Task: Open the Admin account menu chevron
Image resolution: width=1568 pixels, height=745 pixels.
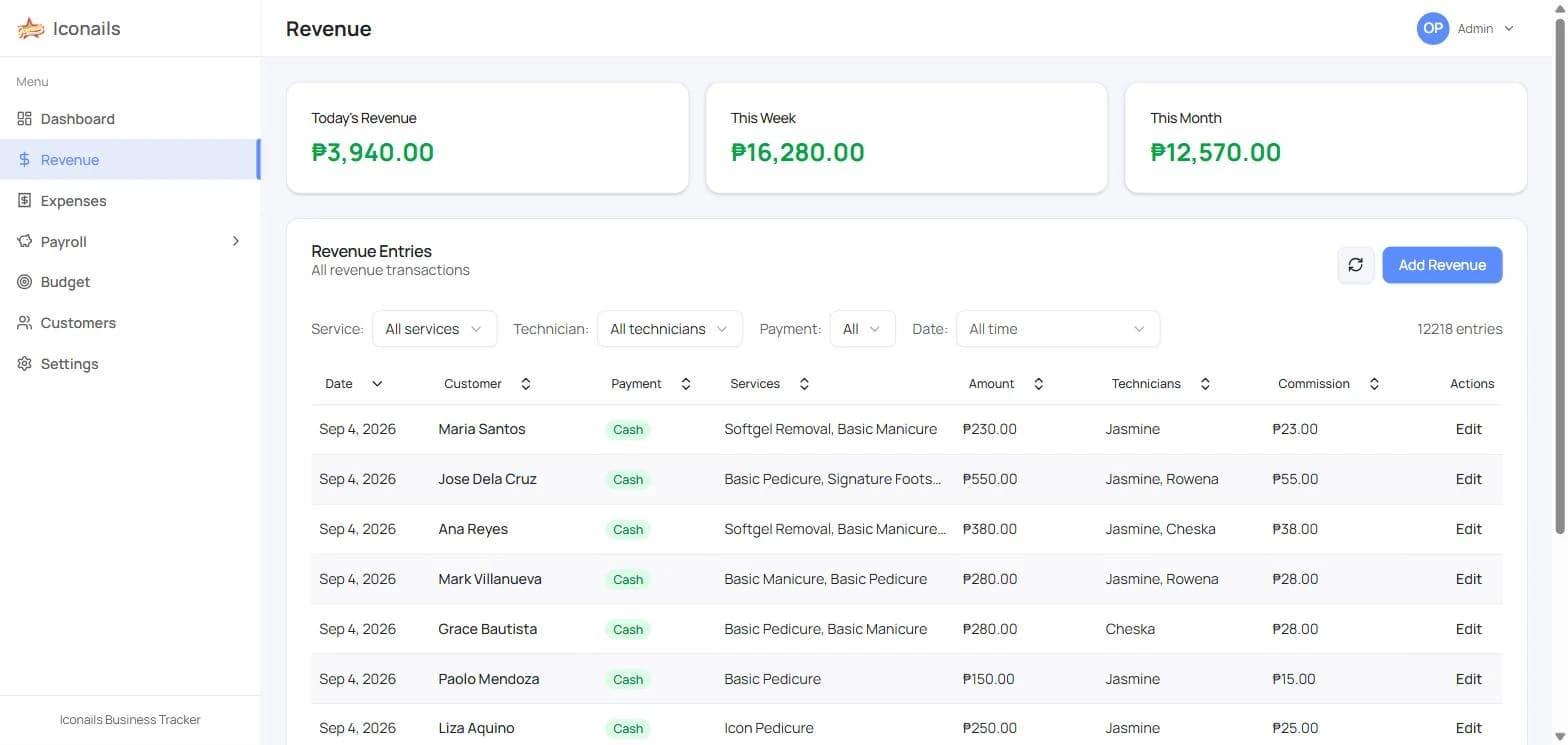Action: (1509, 29)
